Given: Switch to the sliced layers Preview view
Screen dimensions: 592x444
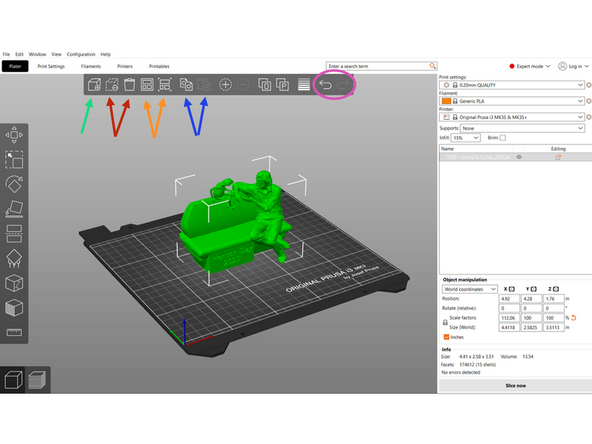Looking at the screenshot, I should point(37,380).
